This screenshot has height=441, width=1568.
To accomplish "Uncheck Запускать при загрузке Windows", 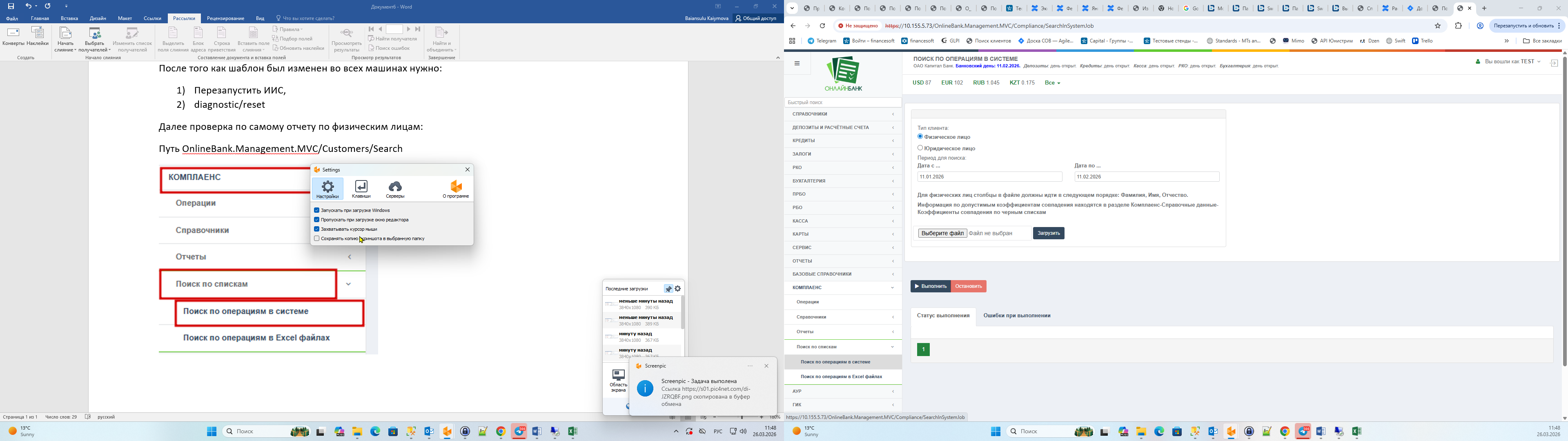I will click(316, 210).
